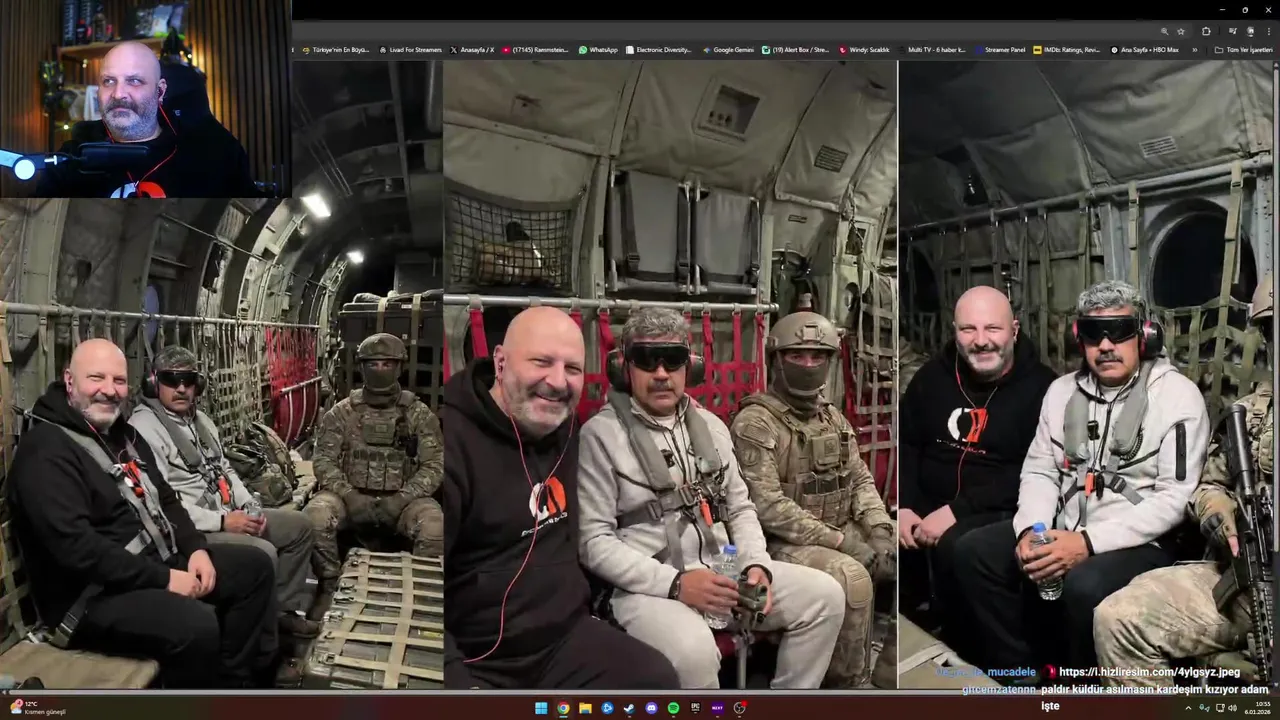The width and height of the screenshot is (1280, 720).
Task: Open the WhatsApp bookmark
Action: click(598, 49)
